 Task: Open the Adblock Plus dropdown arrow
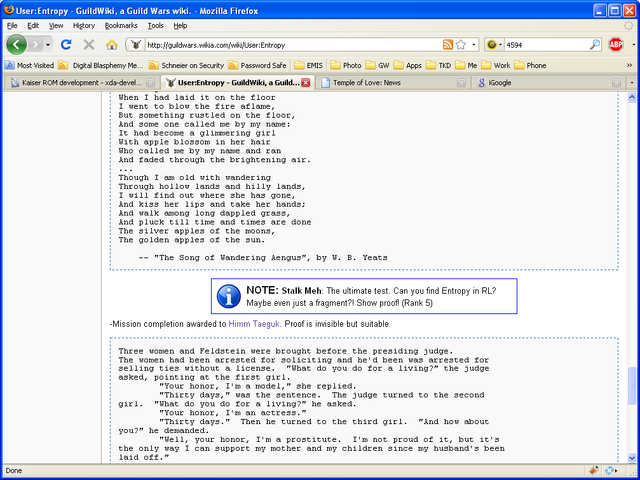pyautogui.click(x=633, y=44)
